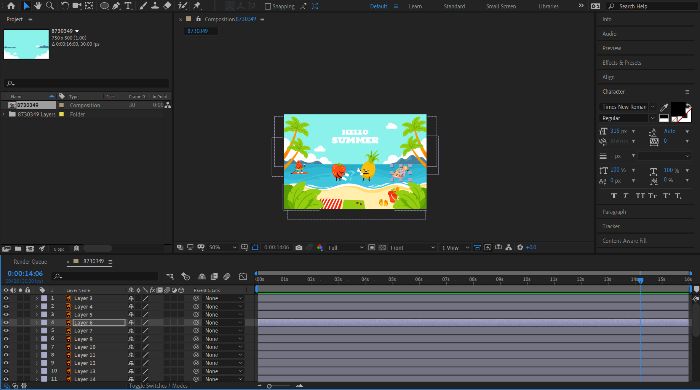
Task: Toggle region of interest in viewer
Action: tap(371, 247)
